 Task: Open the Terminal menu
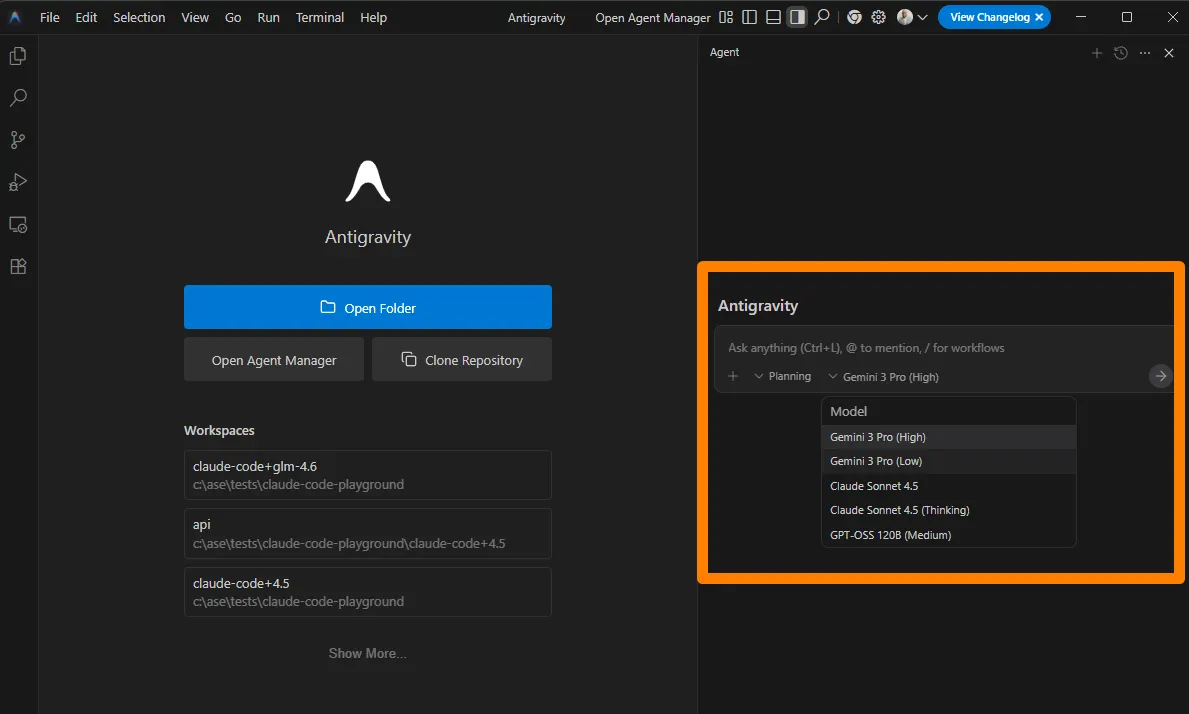(x=319, y=17)
